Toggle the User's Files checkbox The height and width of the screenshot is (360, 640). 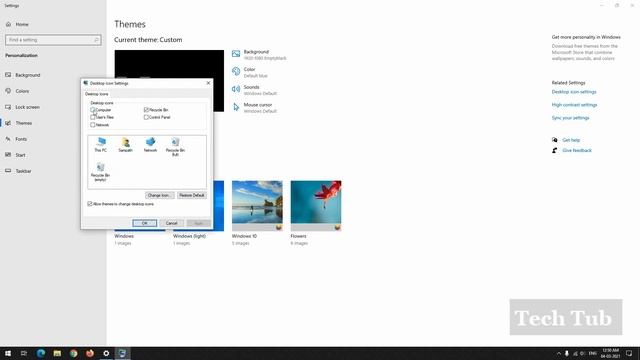click(93, 117)
